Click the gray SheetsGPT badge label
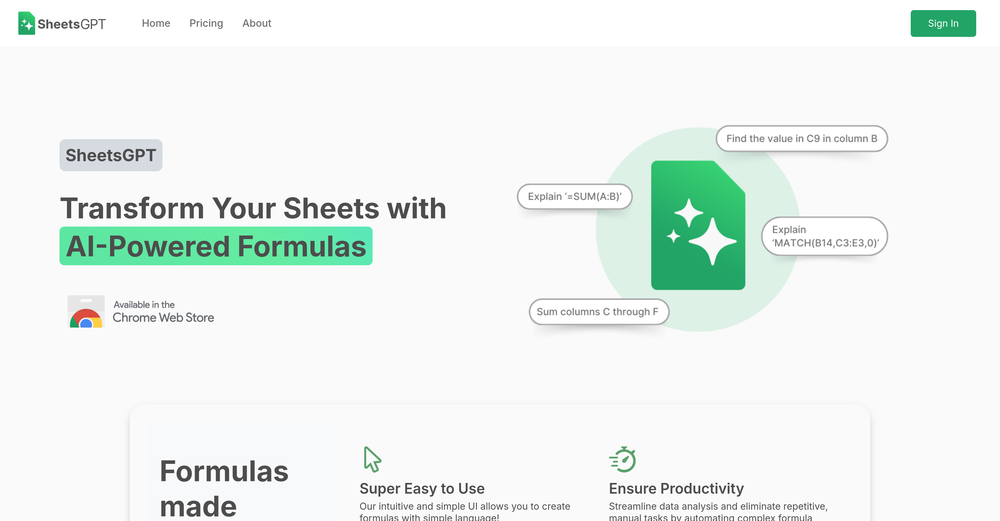 (111, 155)
